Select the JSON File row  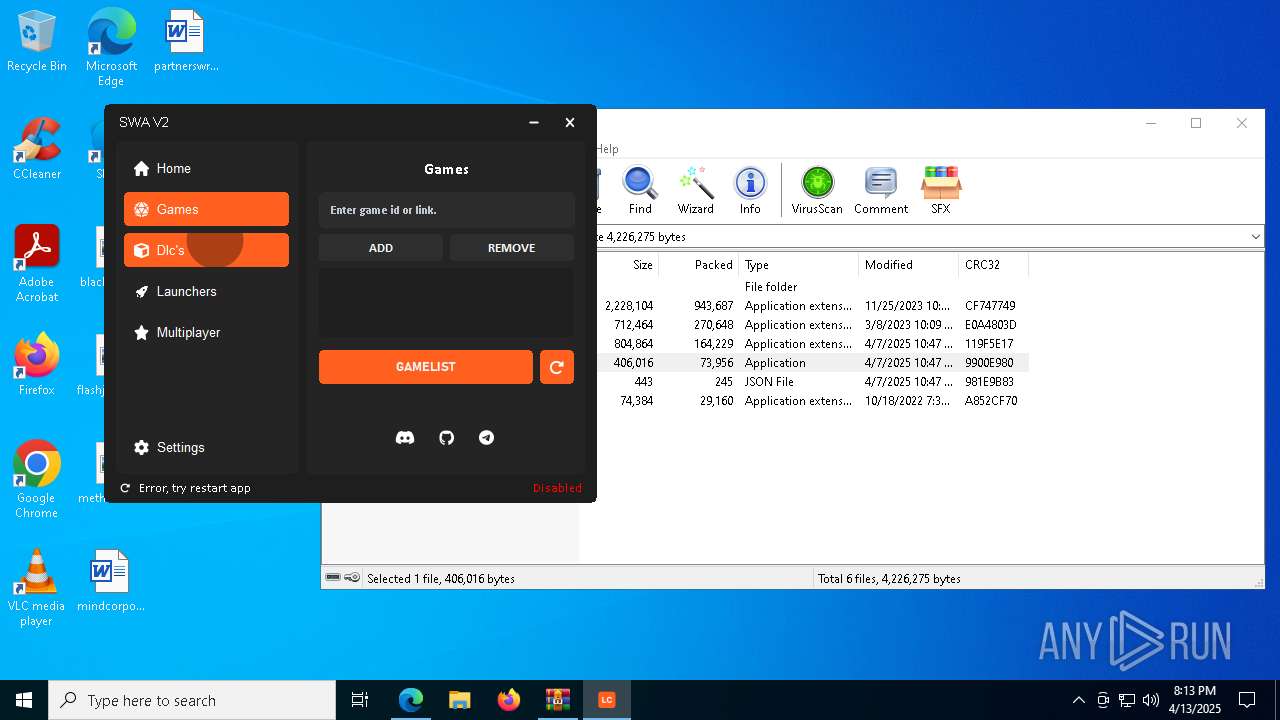tap(812, 382)
